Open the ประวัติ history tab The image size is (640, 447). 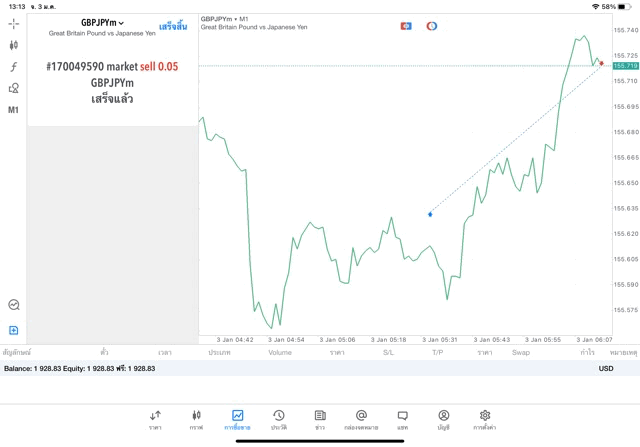pos(278,419)
